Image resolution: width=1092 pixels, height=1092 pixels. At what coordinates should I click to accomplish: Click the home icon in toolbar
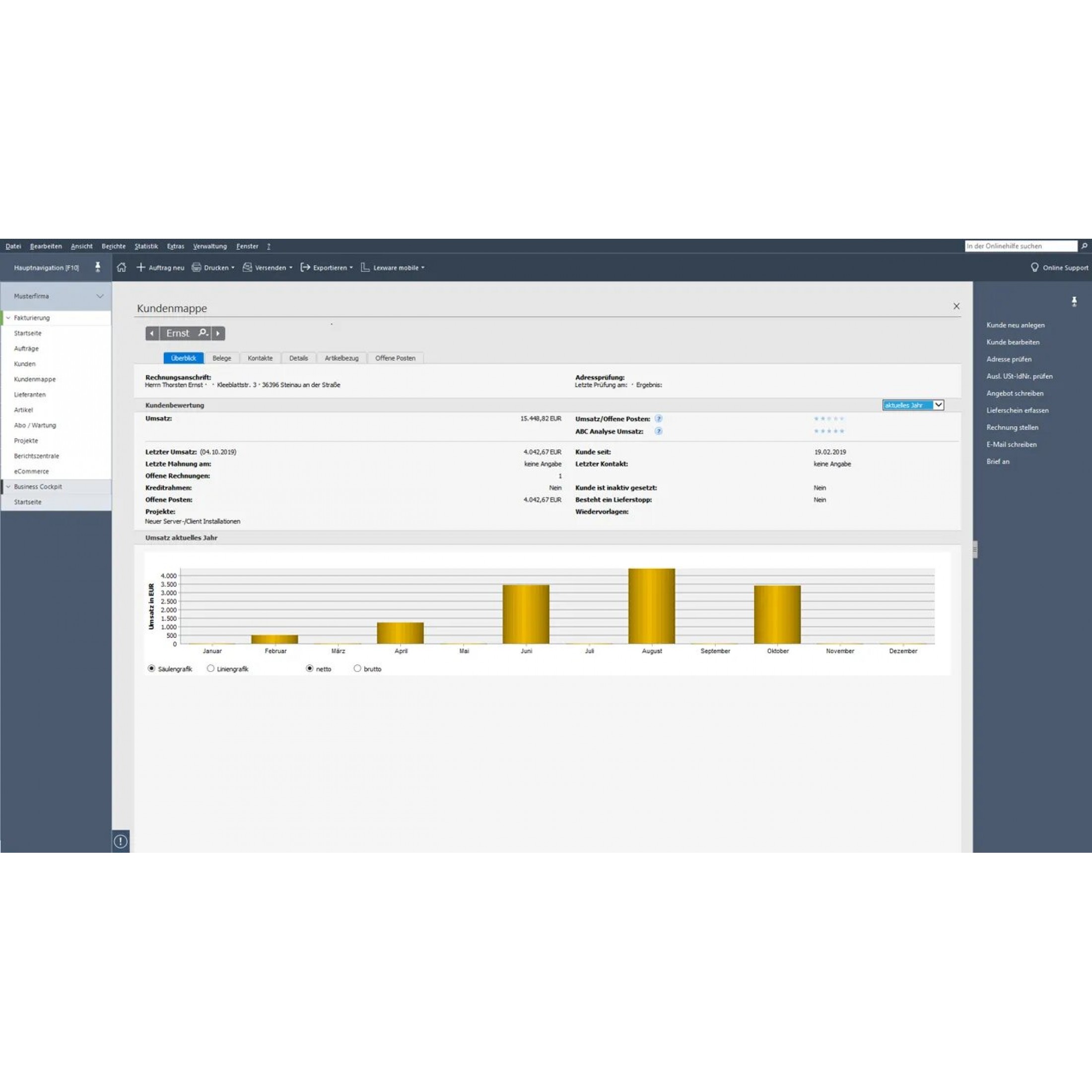(x=122, y=268)
